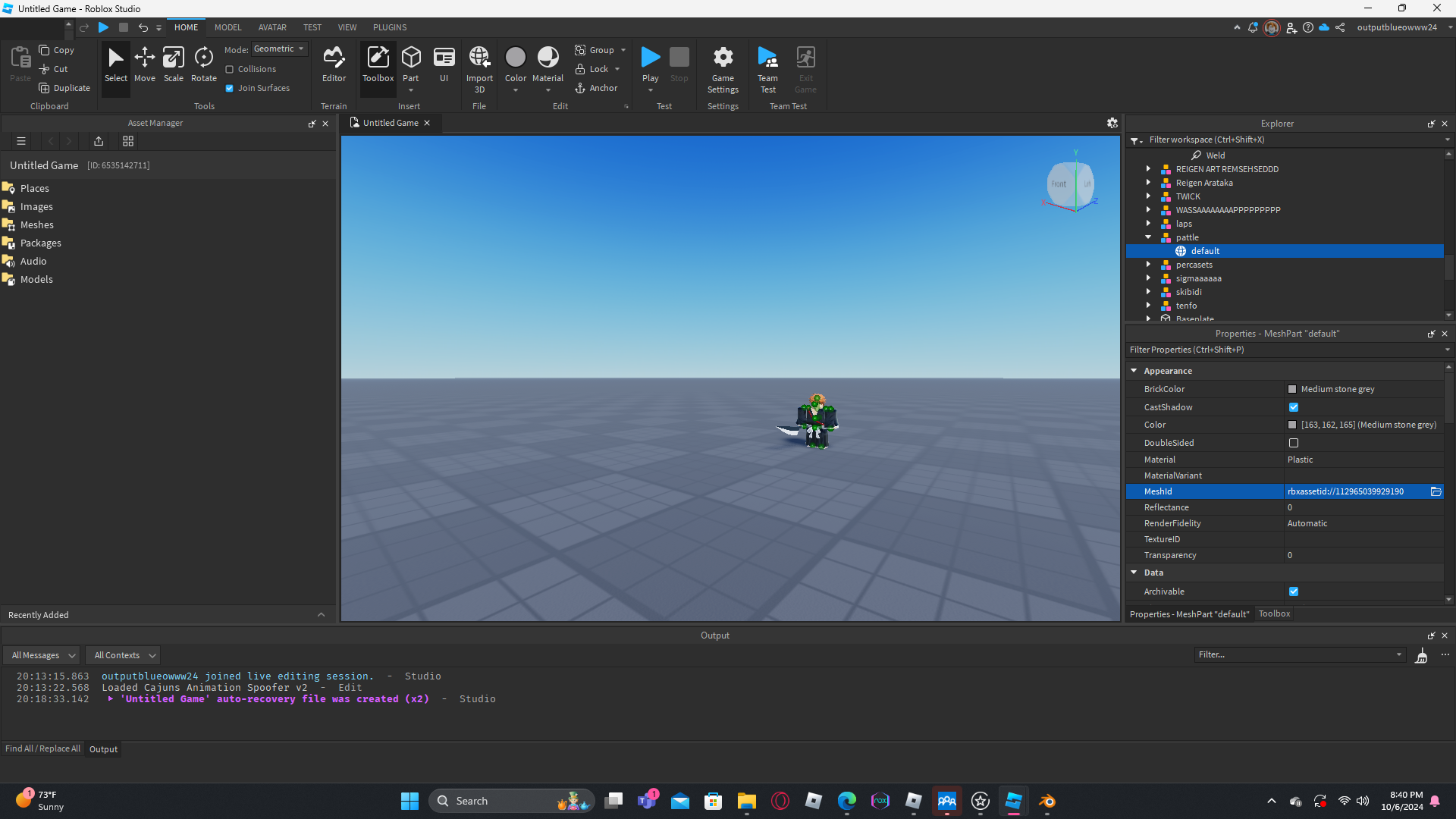Switch to the MODEL ribbon tab
Viewport: 1456px width, 819px height.
tap(227, 27)
